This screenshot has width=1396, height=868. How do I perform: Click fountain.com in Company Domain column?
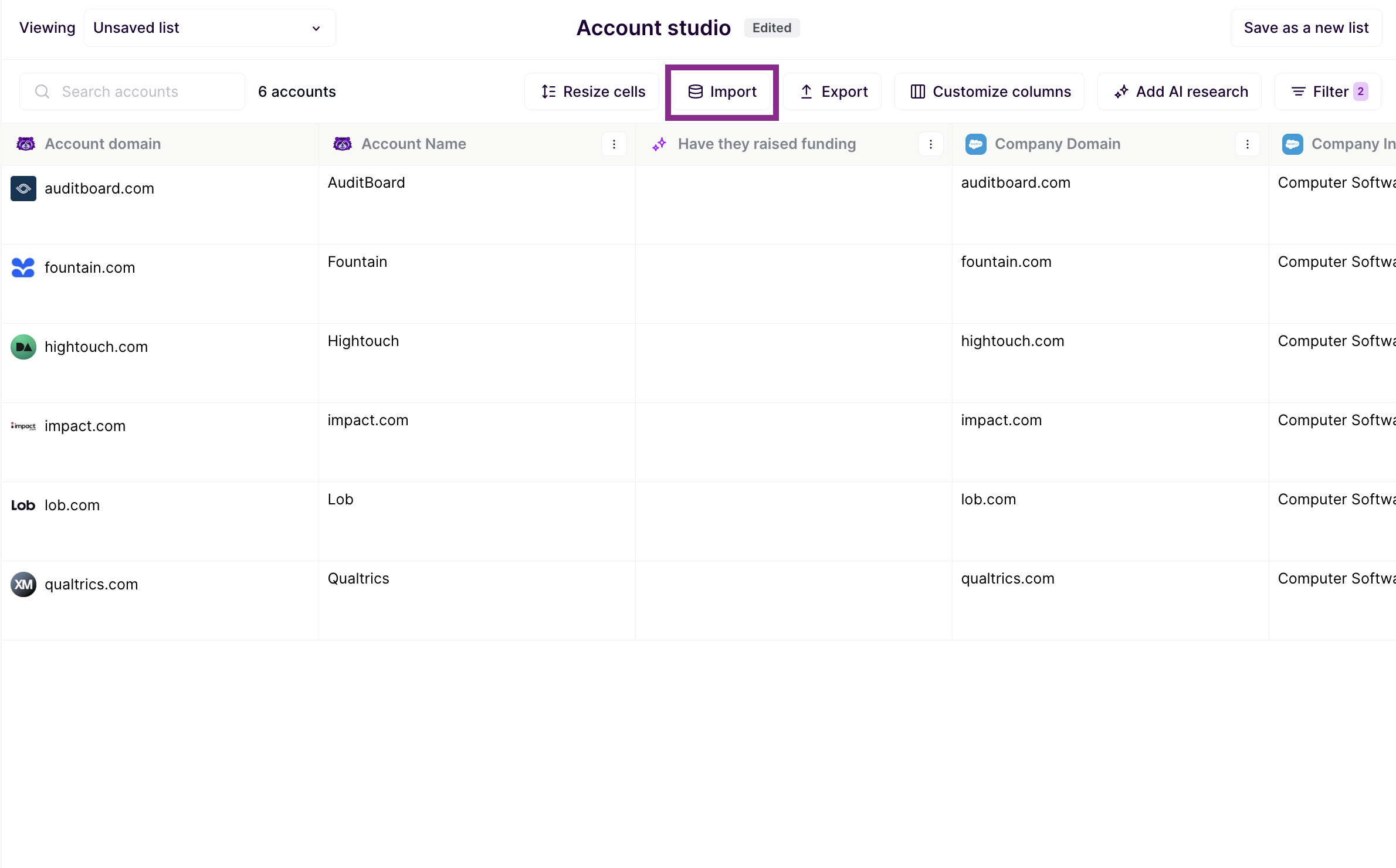1006,262
